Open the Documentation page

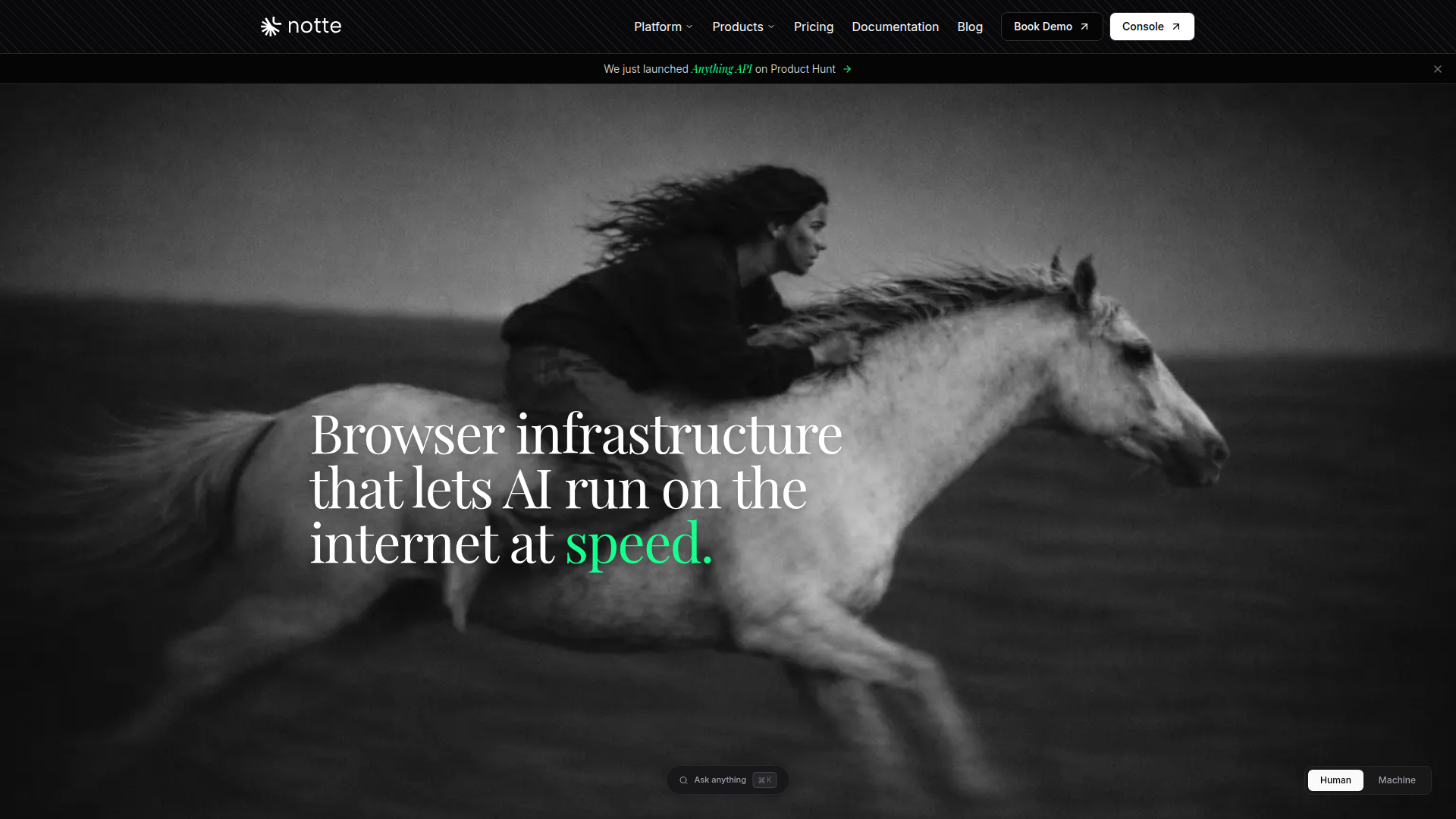pos(895,27)
